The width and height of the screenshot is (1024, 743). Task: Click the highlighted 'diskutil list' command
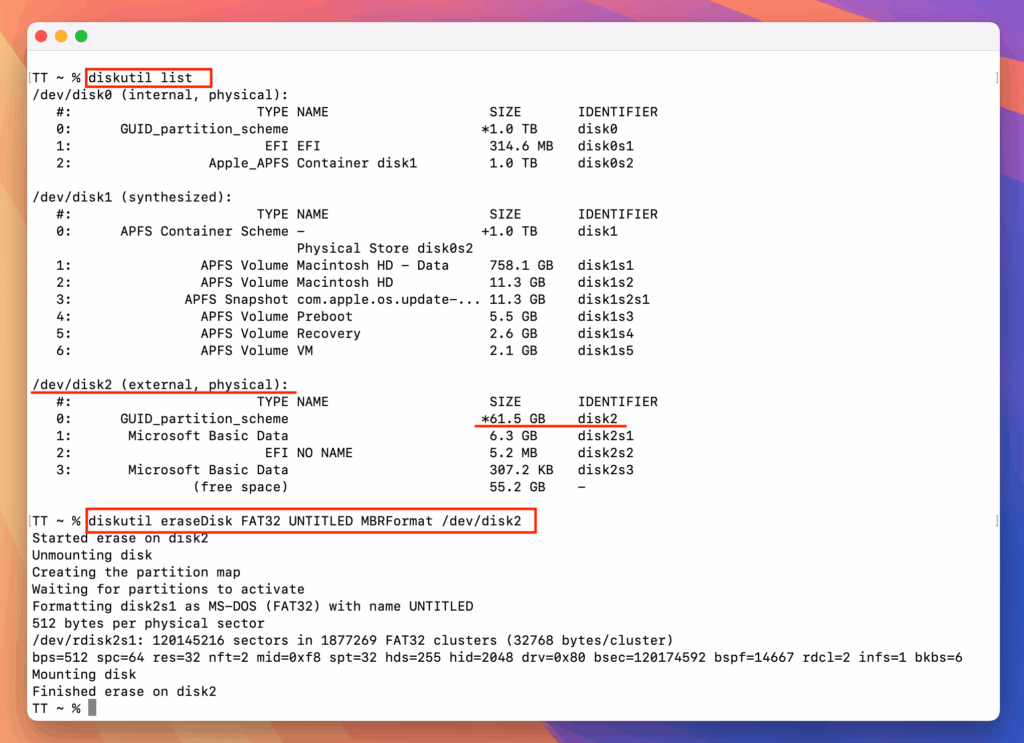pos(148,78)
